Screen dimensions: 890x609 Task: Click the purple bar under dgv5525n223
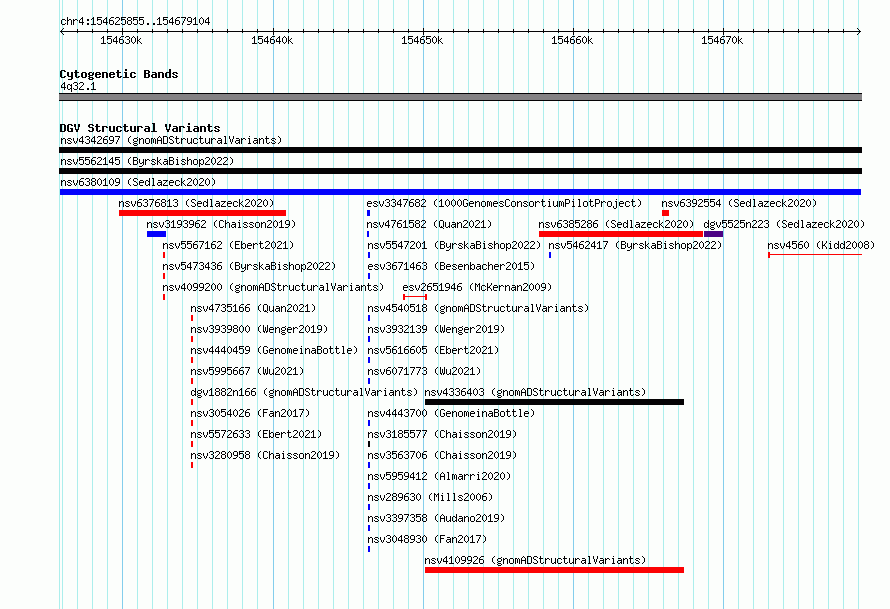click(713, 234)
